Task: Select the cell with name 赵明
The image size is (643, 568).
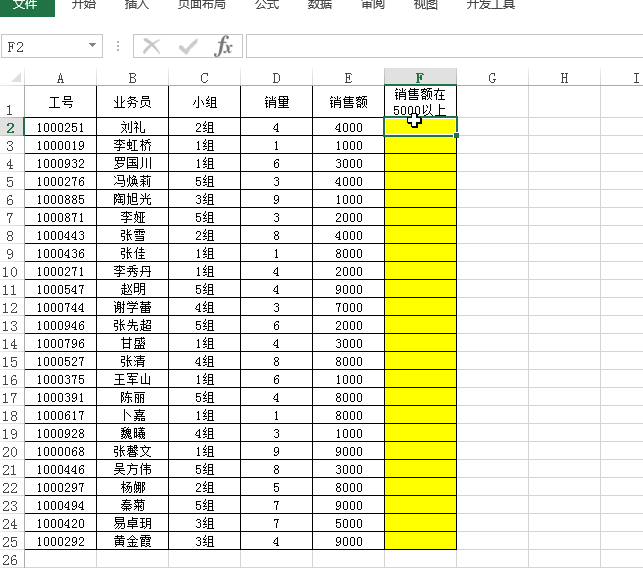Action: (132, 290)
